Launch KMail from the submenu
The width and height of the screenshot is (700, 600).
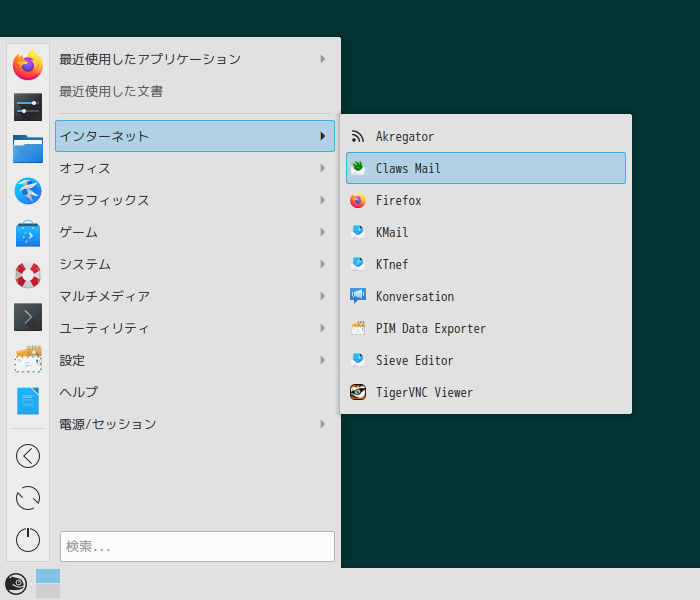click(486, 232)
